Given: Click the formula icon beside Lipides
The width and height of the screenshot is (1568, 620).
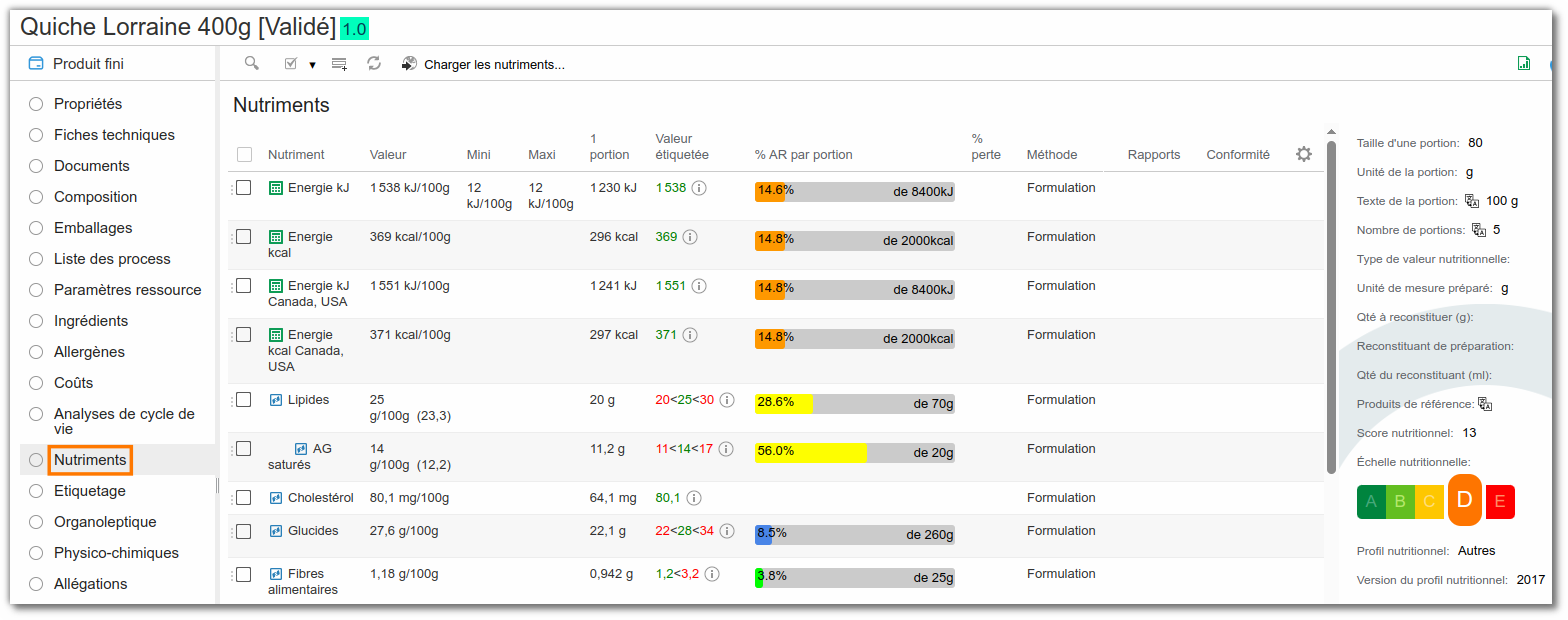Looking at the screenshot, I should click(x=276, y=400).
